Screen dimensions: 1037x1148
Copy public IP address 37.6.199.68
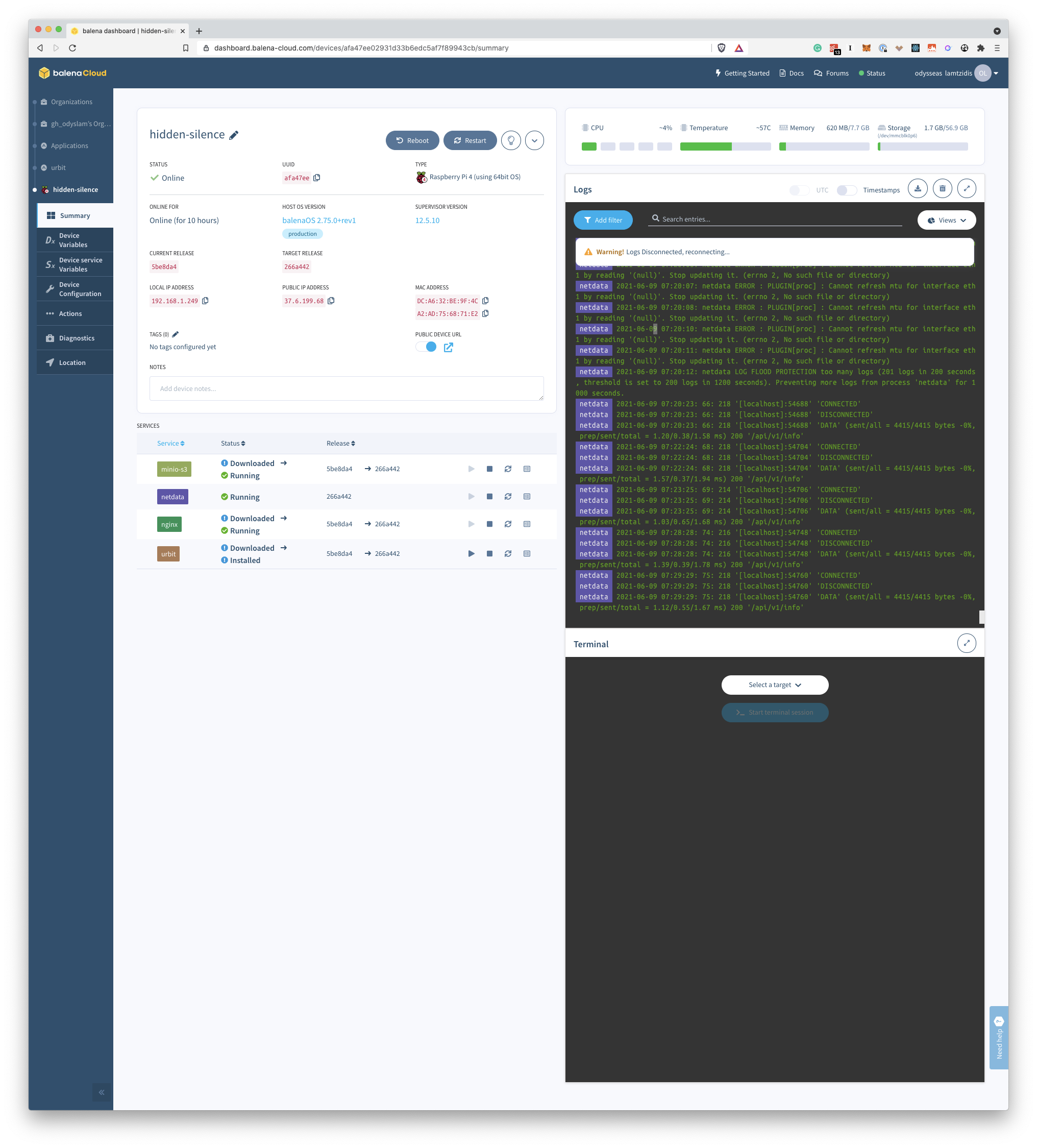(331, 301)
